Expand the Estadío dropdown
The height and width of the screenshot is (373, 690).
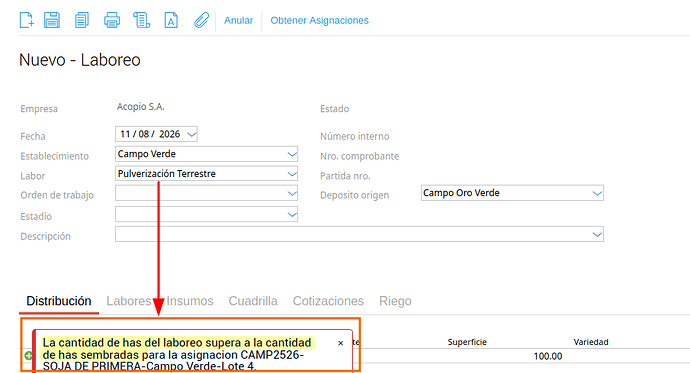(292, 215)
